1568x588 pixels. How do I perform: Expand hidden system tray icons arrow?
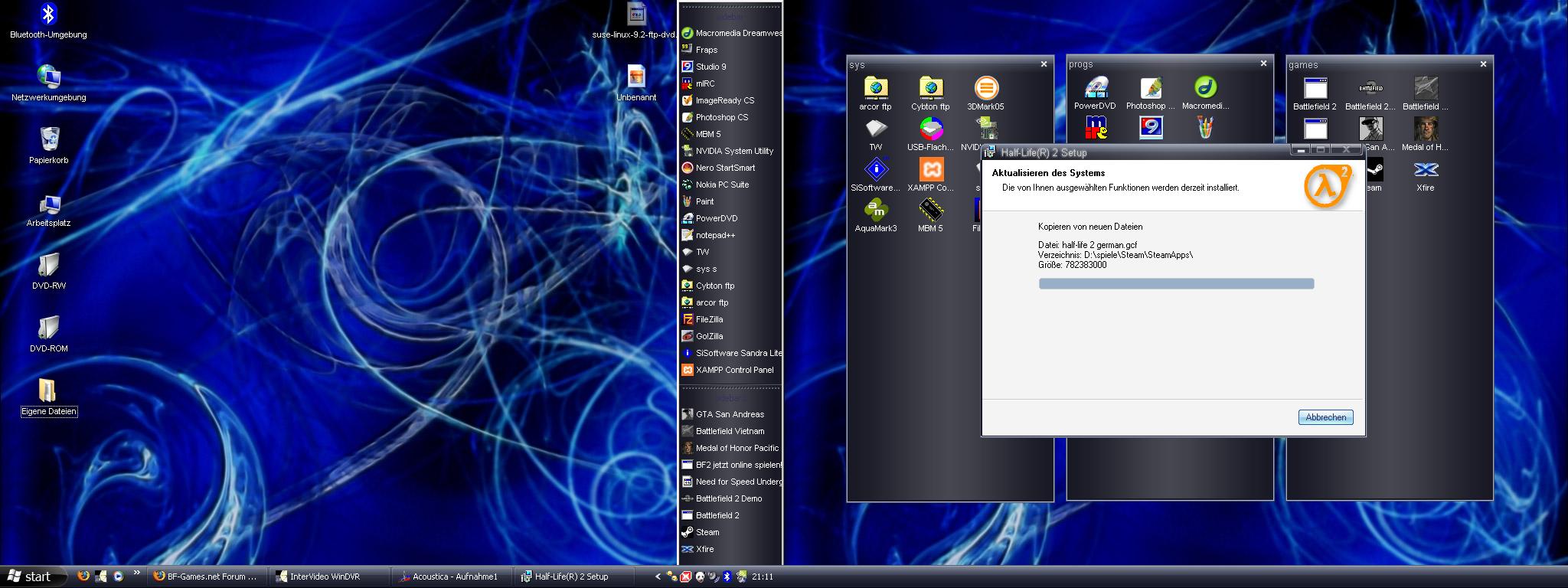click(x=658, y=577)
